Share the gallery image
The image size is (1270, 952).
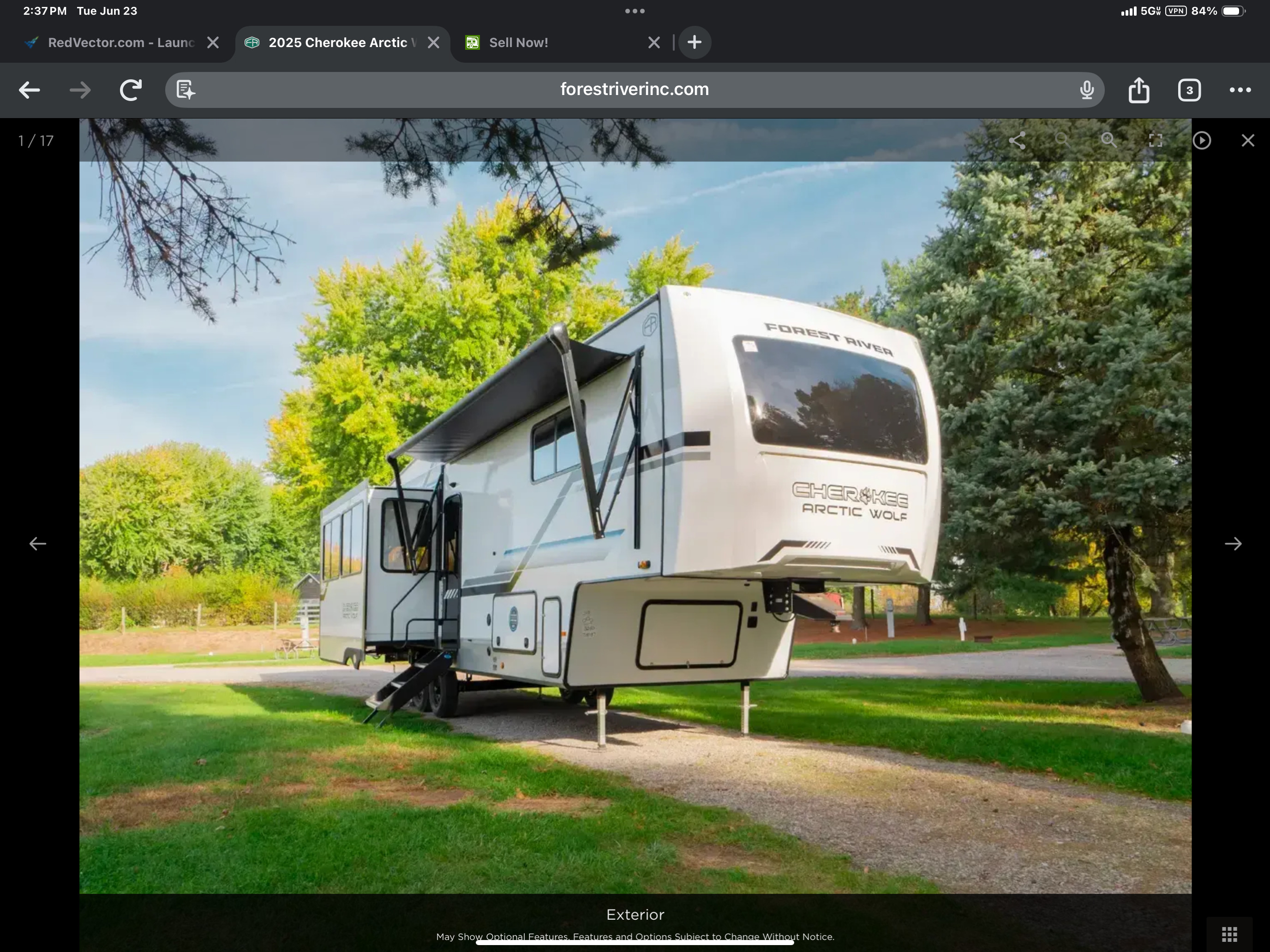click(x=1017, y=141)
